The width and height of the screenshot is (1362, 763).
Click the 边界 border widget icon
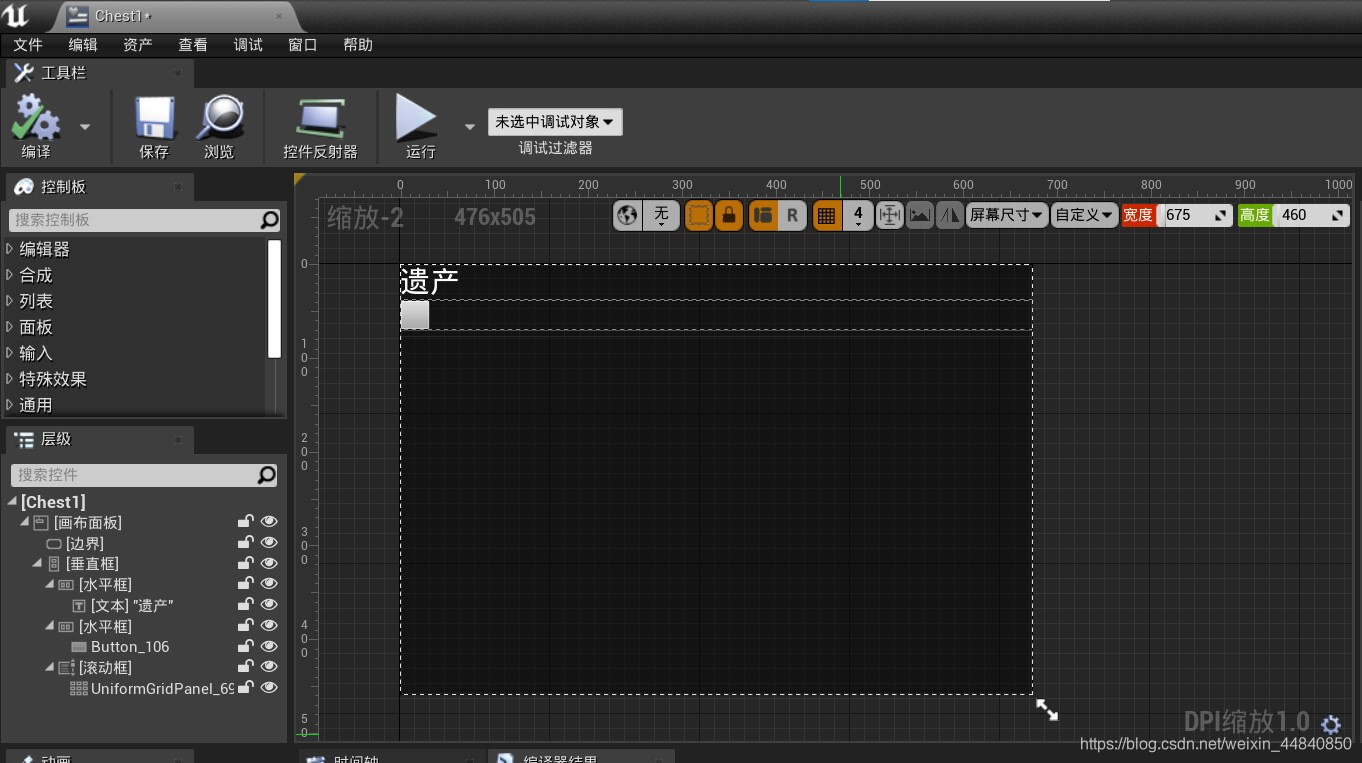[54, 544]
